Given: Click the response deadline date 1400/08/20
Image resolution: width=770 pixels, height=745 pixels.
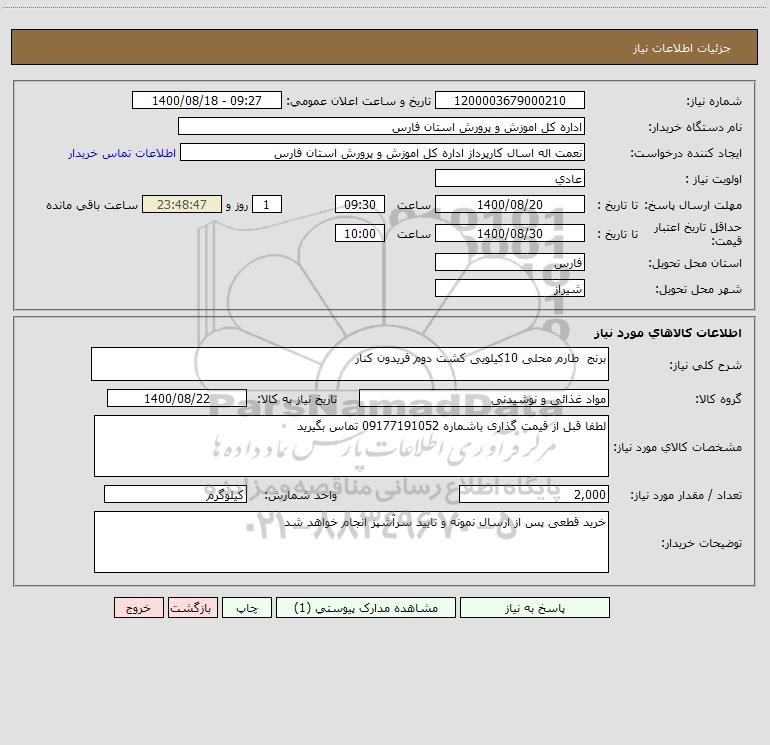Looking at the screenshot, I should [x=510, y=204].
